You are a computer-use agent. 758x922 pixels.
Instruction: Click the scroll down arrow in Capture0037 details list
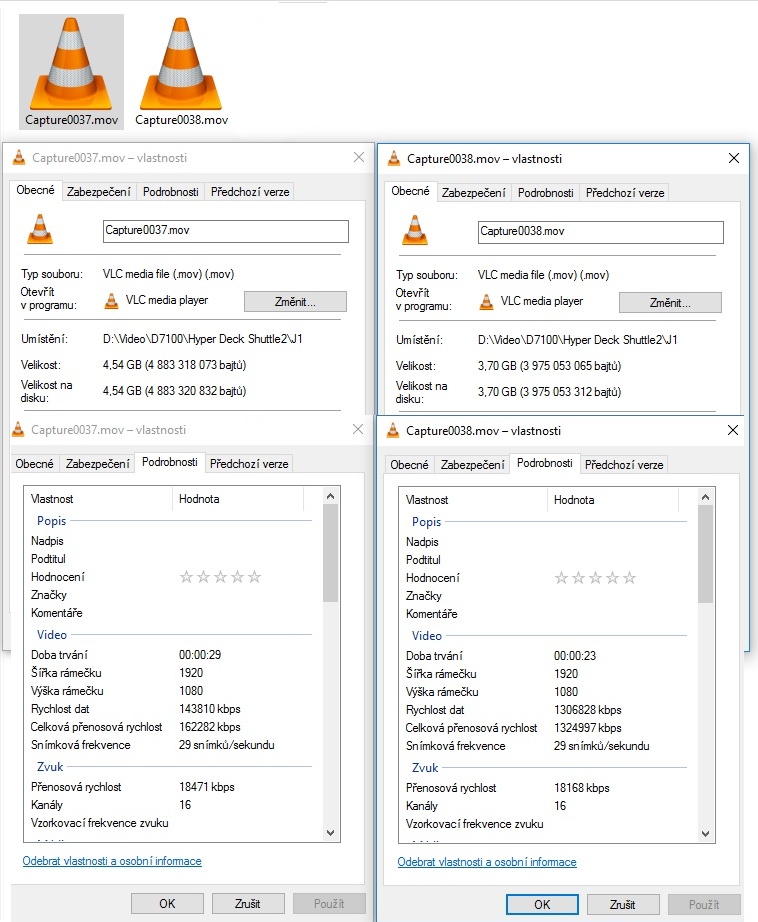point(331,832)
